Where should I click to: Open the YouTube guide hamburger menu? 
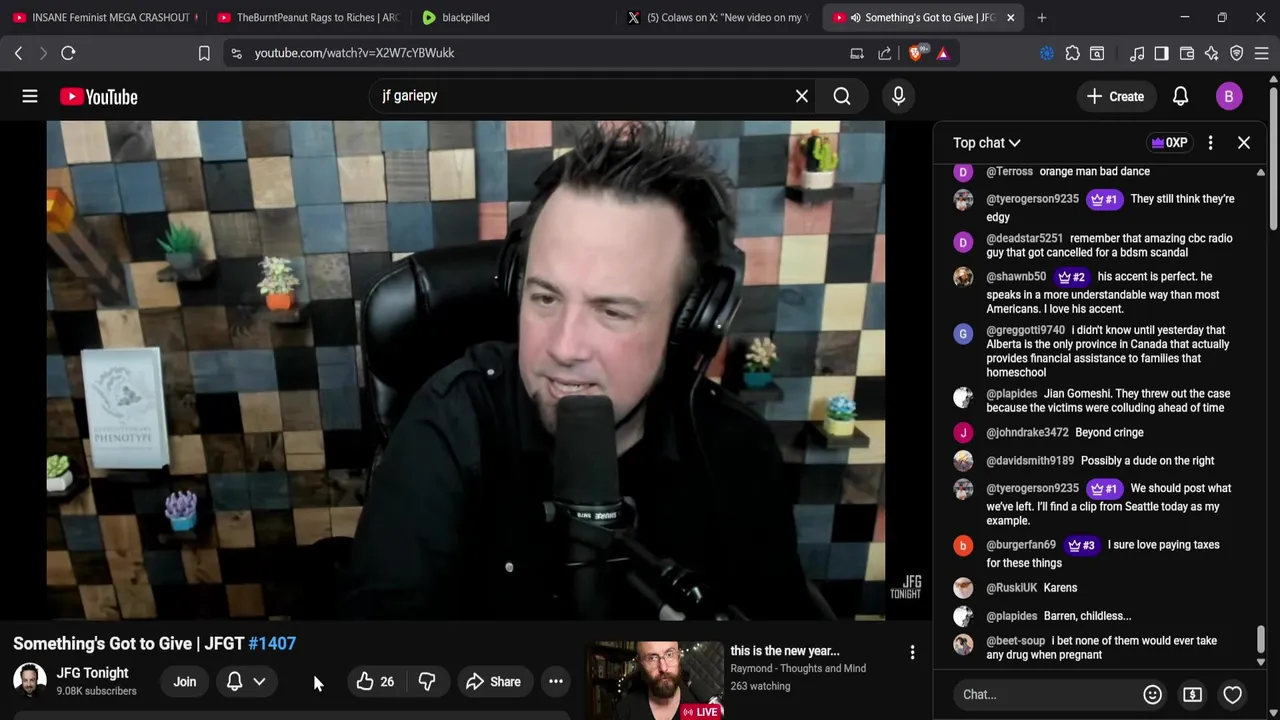pos(30,96)
